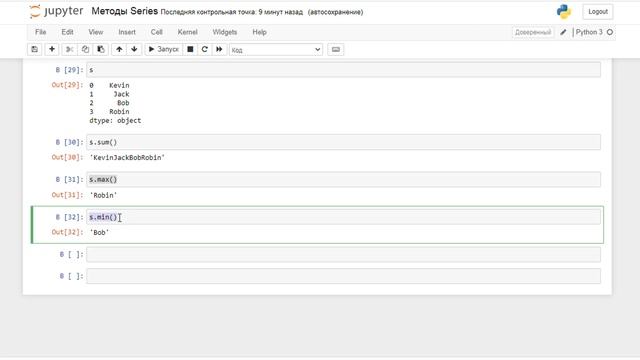Click the 'Bob' output of cell 32
Viewport: 640px width, 360px height.
coord(99,233)
